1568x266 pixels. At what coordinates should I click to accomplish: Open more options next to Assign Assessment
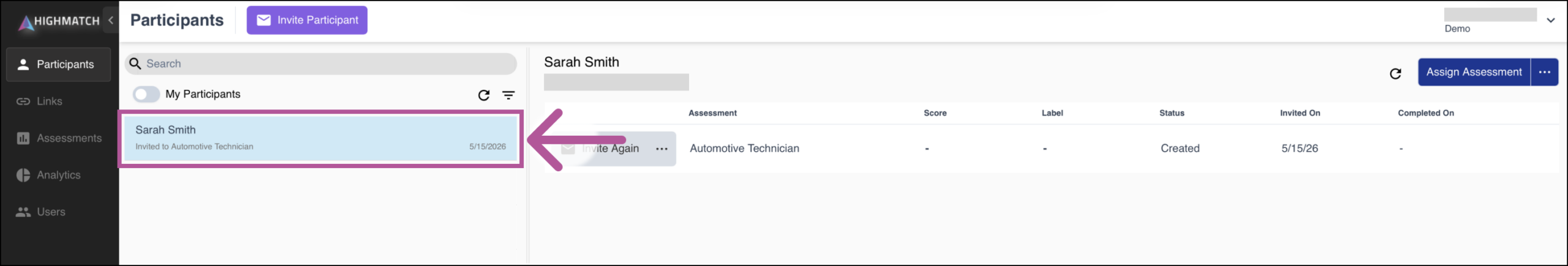click(x=1545, y=72)
